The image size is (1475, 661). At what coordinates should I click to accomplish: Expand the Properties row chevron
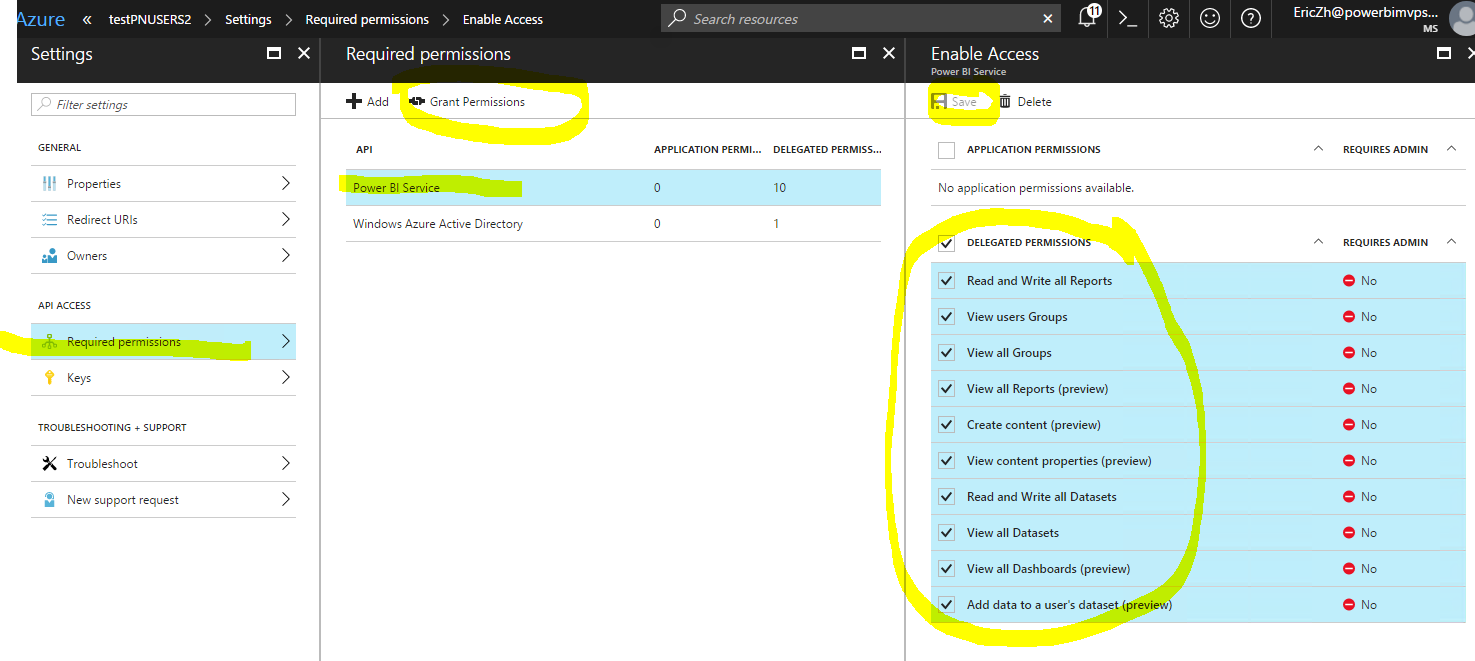click(286, 183)
